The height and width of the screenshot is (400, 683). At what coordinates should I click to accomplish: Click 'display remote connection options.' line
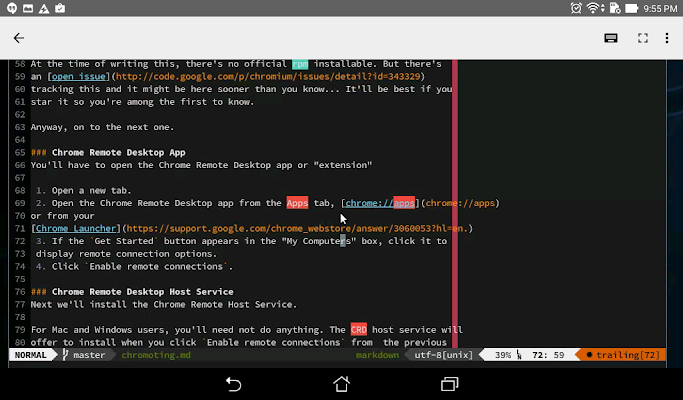(126, 254)
